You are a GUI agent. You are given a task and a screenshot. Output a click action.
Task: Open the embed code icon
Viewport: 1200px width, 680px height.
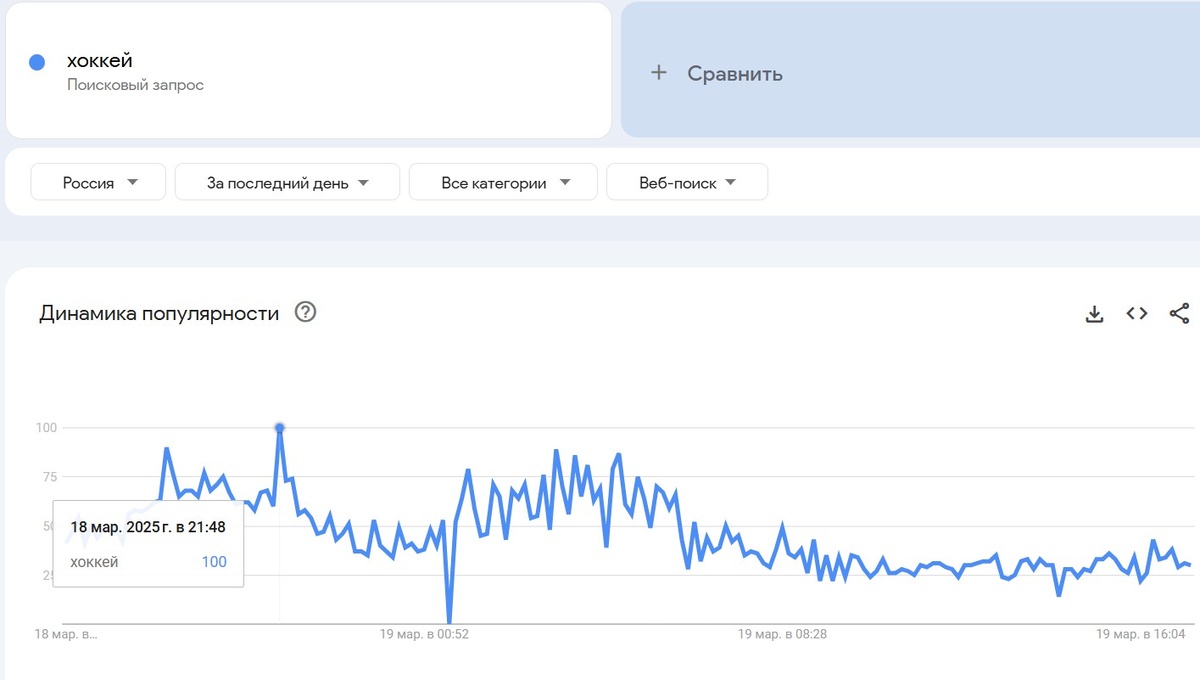pos(1137,313)
